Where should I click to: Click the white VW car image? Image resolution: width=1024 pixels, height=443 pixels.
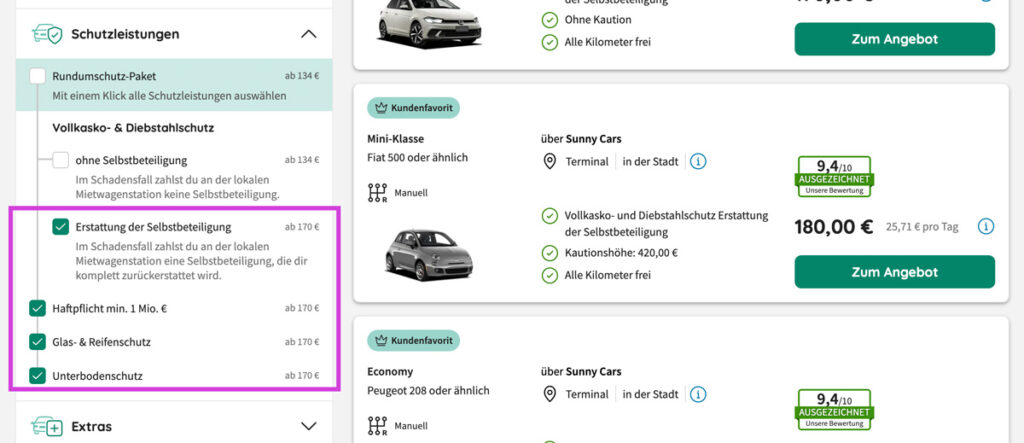tap(429, 23)
